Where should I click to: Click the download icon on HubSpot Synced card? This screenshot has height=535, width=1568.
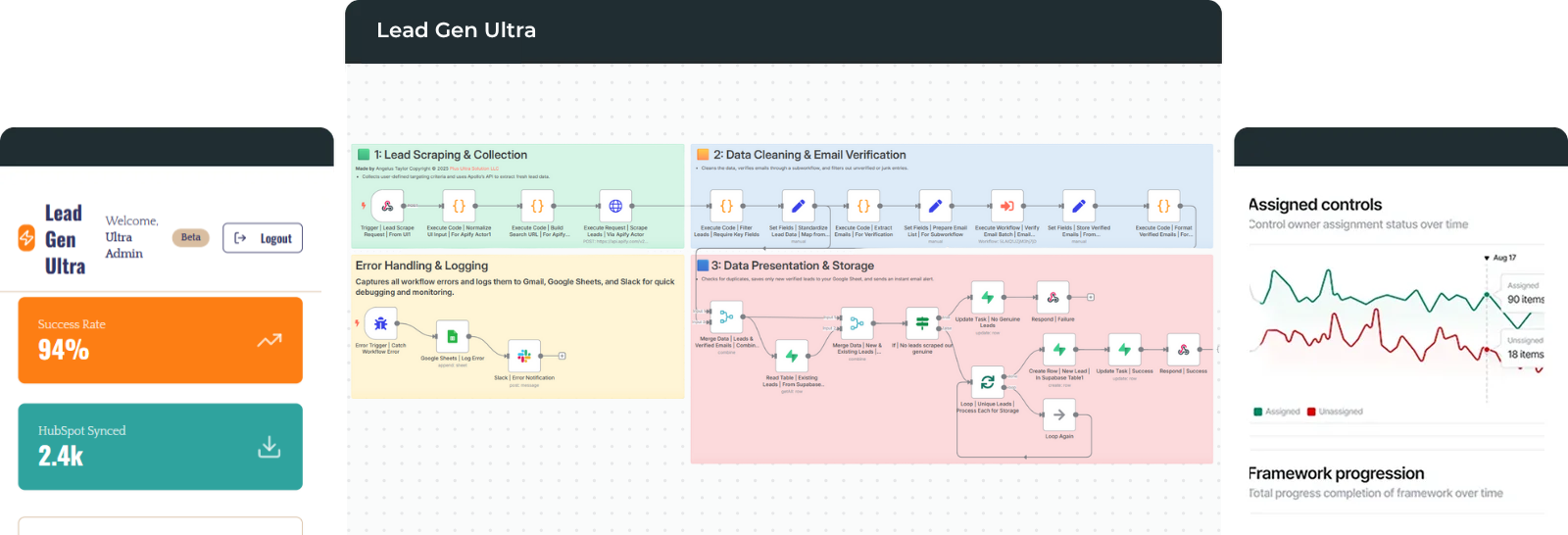[269, 447]
